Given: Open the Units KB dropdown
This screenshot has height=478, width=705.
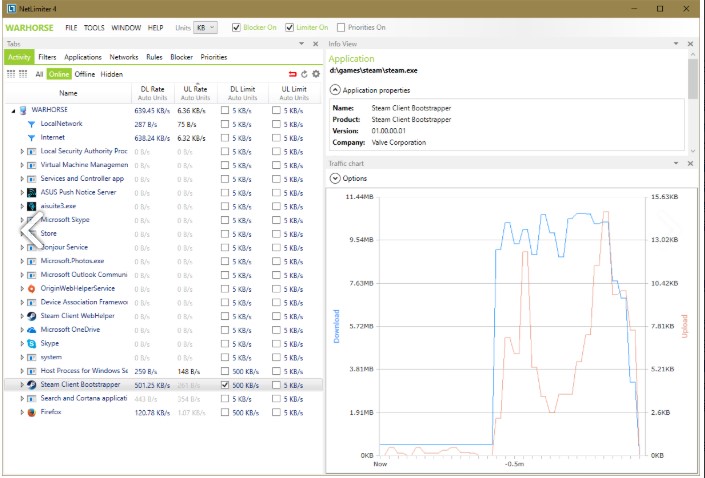Looking at the screenshot, I should click(x=206, y=28).
